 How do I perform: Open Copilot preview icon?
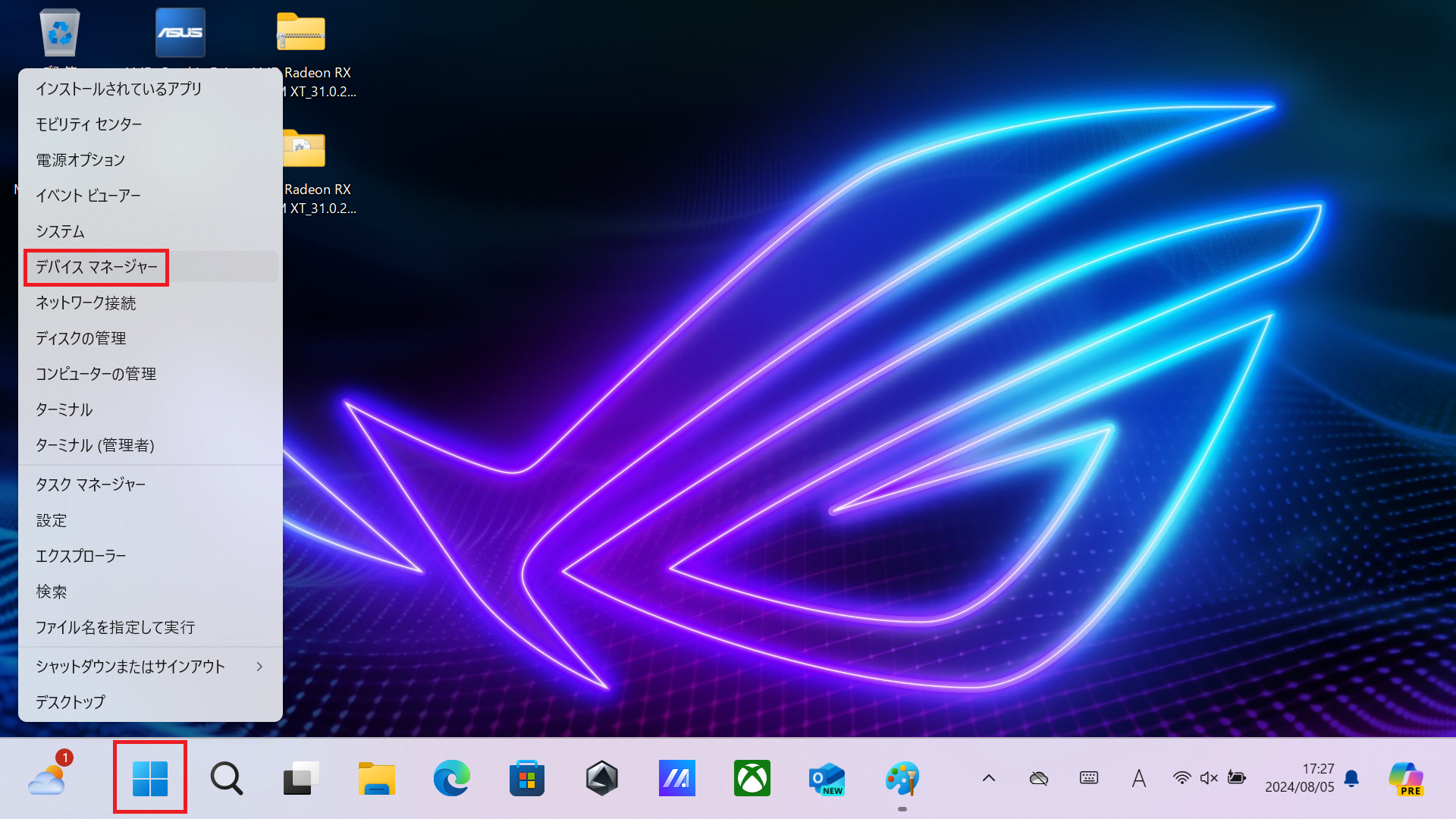(1406, 778)
